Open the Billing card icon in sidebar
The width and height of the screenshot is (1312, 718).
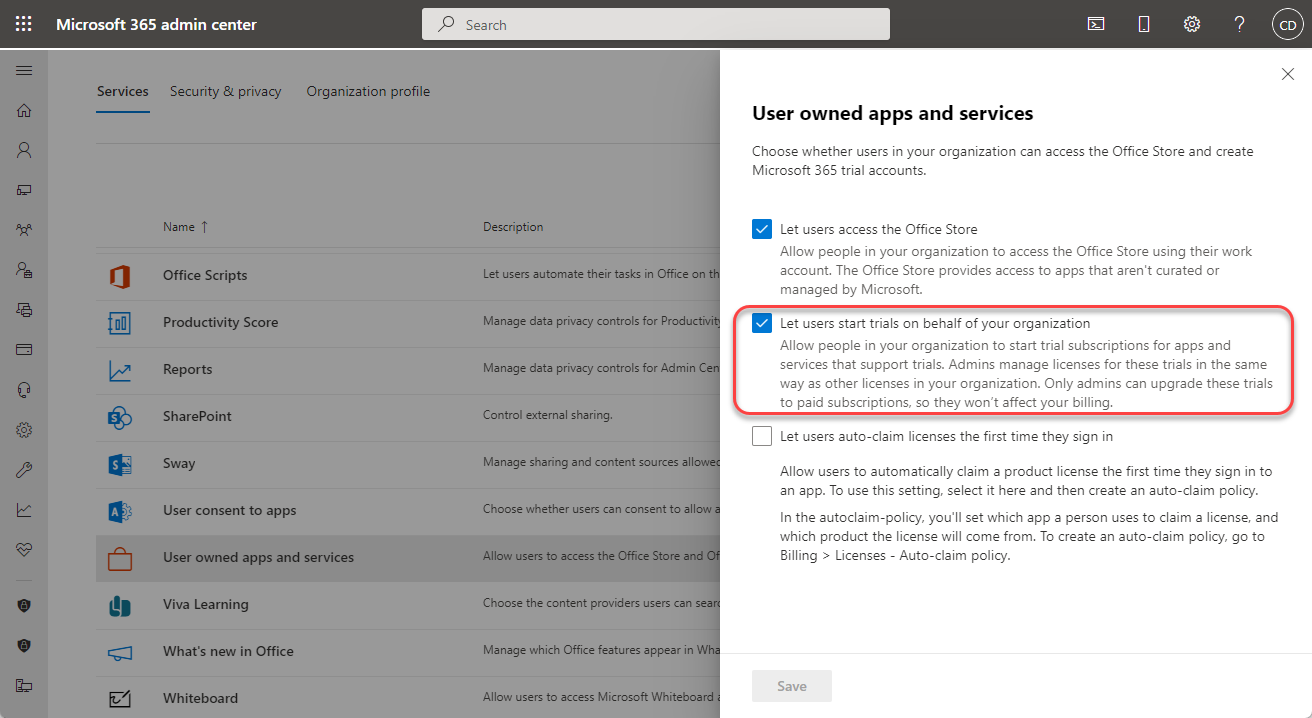(x=24, y=350)
